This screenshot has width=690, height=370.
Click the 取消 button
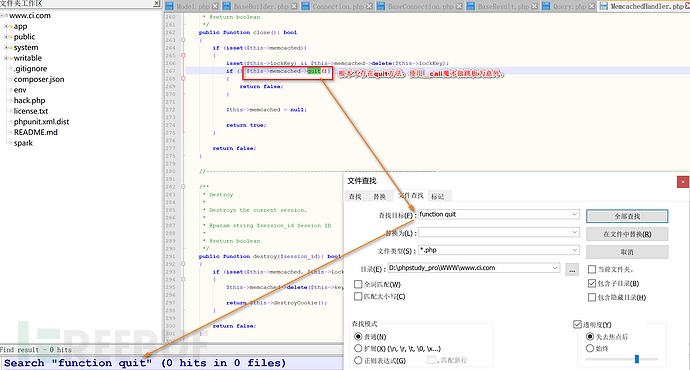click(627, 252)
